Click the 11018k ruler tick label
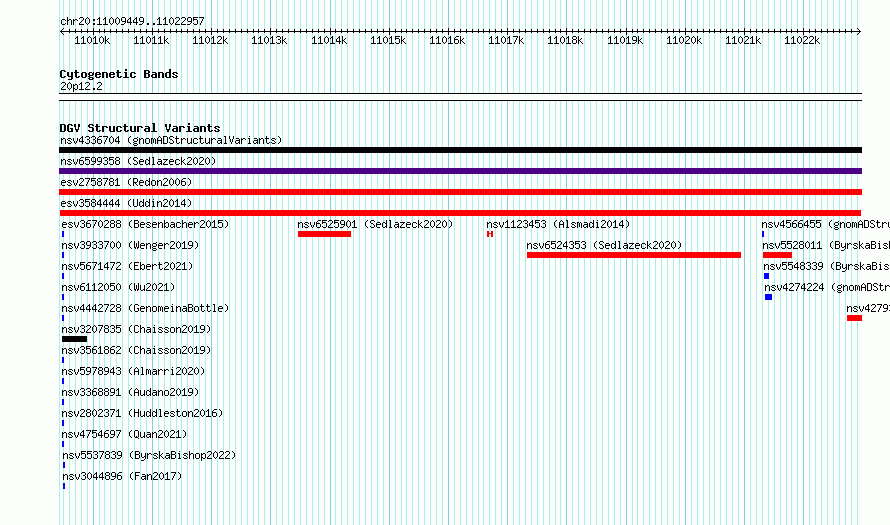 pyautogui.click(x=565, y=41)
